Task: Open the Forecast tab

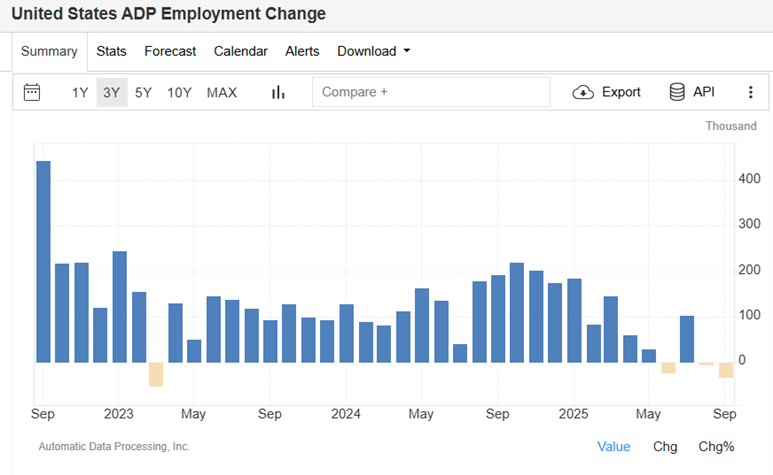Action: tap(170, 51)
